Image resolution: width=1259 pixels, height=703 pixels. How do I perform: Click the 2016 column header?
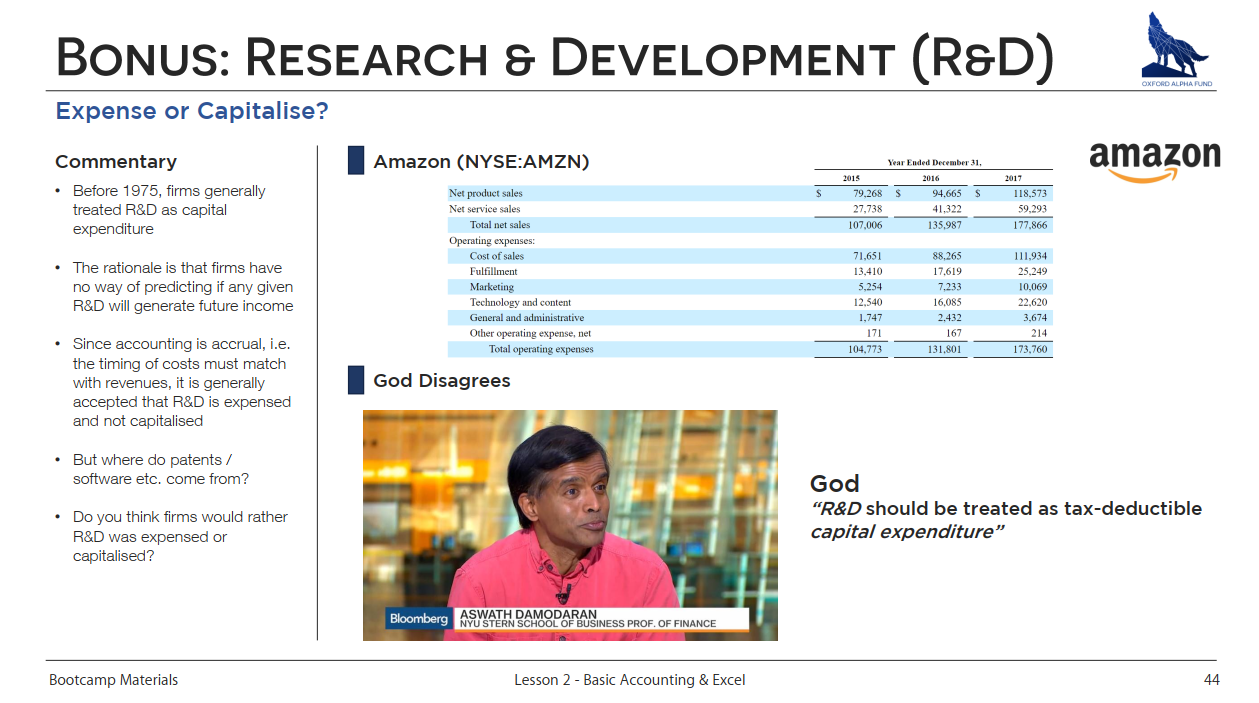coord(930,178)
